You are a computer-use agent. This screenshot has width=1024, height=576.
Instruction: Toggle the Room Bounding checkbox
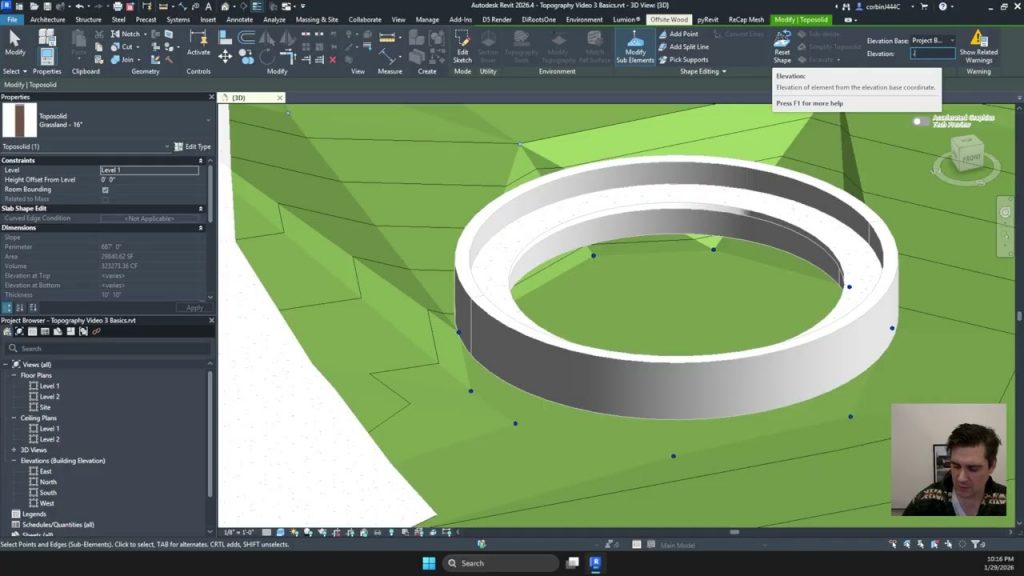[105, 189]
